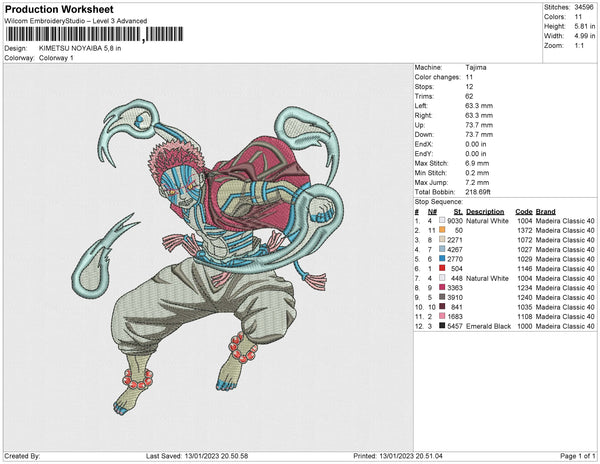Select the orange swatch with 50 stitches
This screenshot has height=464, width=600.
(442, 230)
